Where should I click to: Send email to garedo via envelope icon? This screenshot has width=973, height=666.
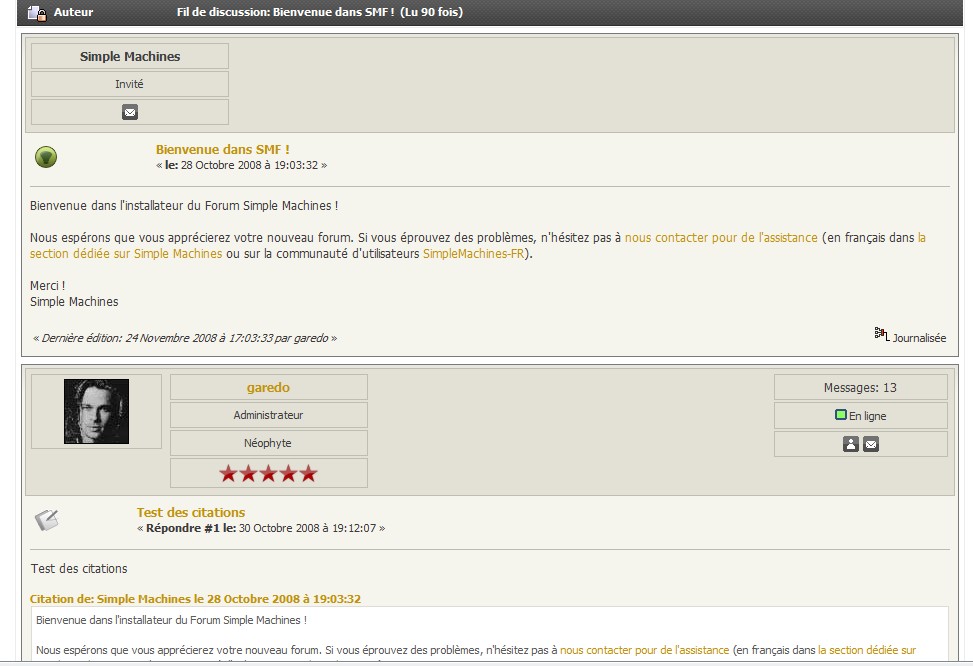pyautogui.click(x=871, y=444)
